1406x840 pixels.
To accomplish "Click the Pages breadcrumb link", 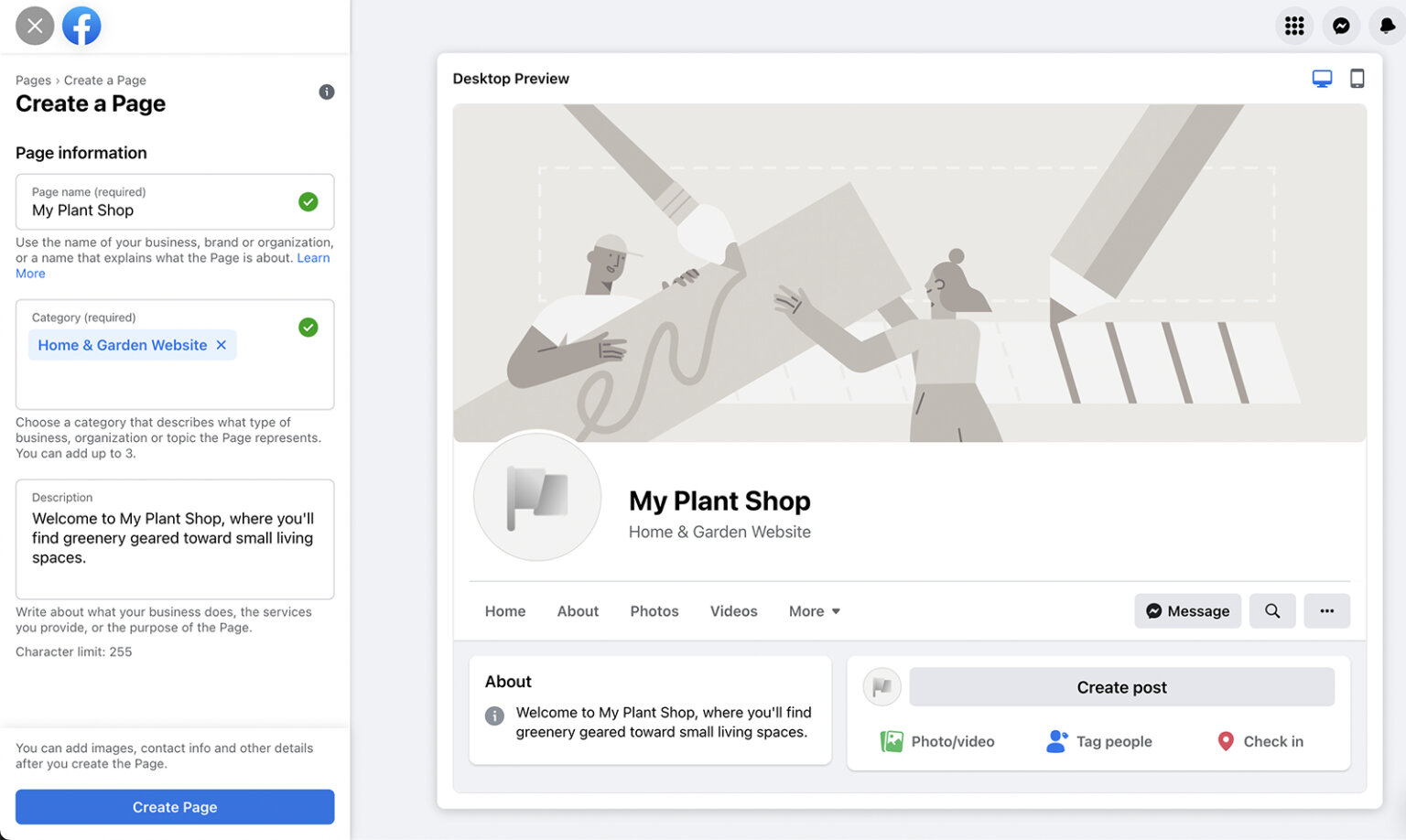I will coord(33,80).
